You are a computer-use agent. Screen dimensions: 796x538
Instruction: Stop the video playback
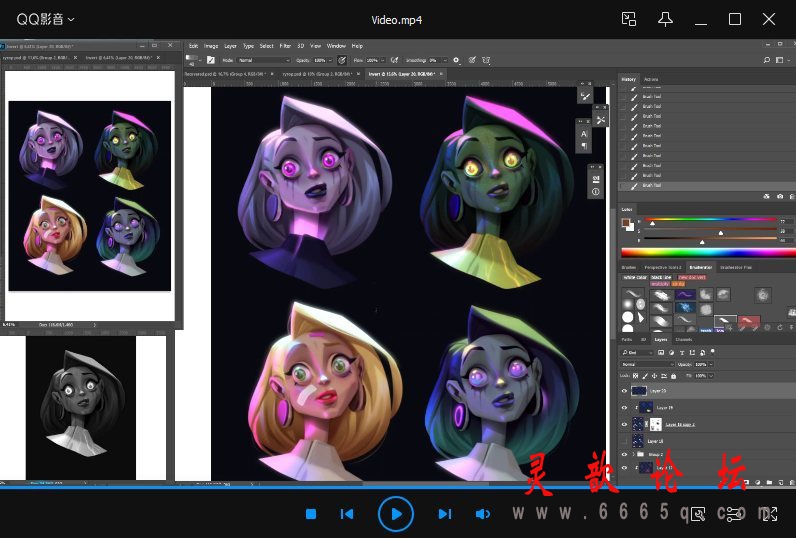point(311,514)
